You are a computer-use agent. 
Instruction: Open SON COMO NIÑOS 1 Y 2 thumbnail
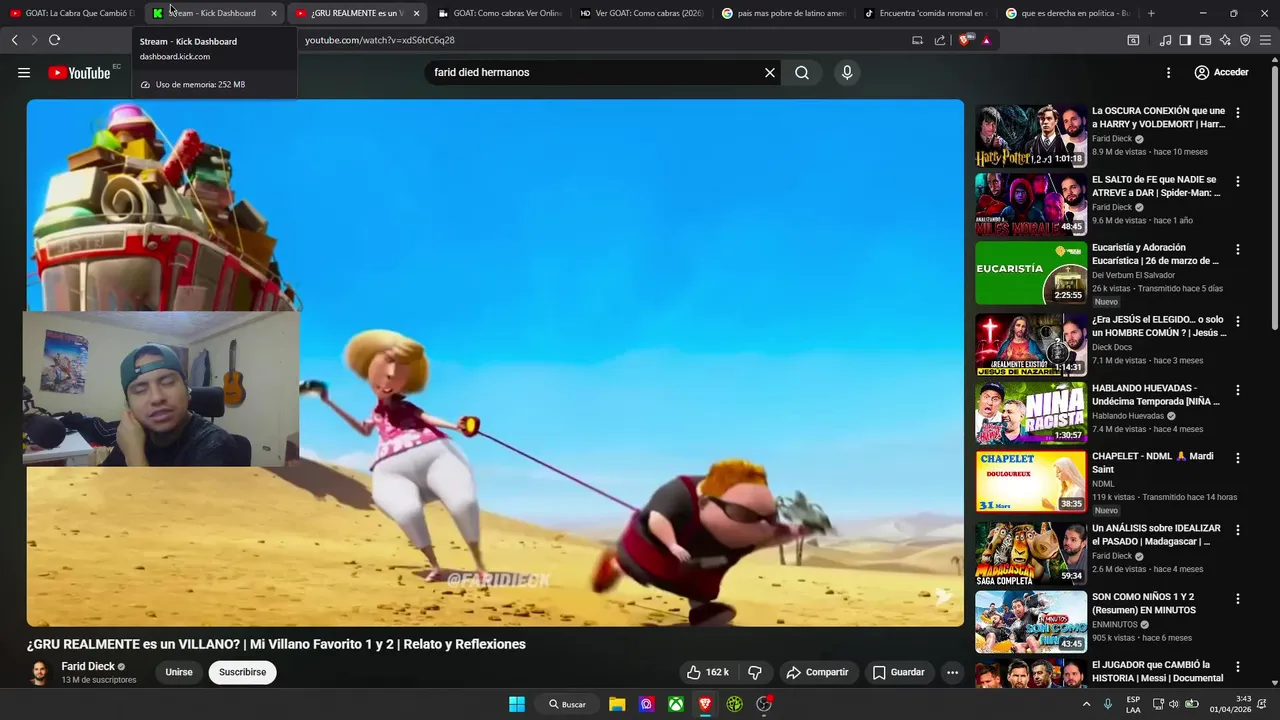coord(1031,621)
